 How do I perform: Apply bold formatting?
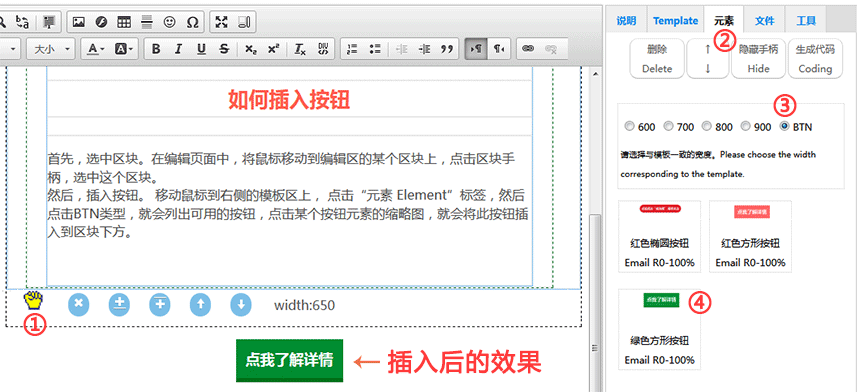pos(156,49)
